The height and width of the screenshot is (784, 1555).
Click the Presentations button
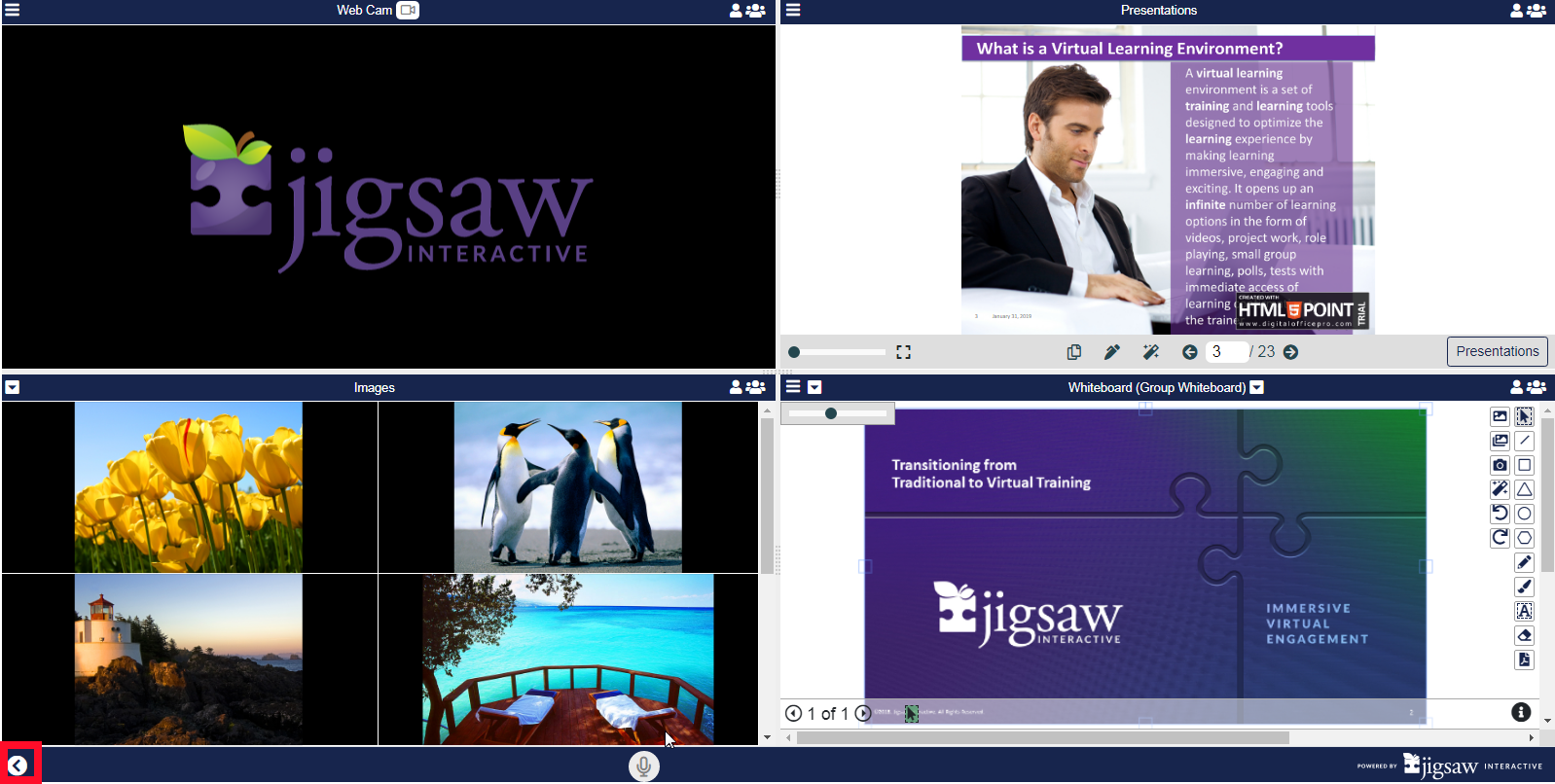coord(1497,351)
